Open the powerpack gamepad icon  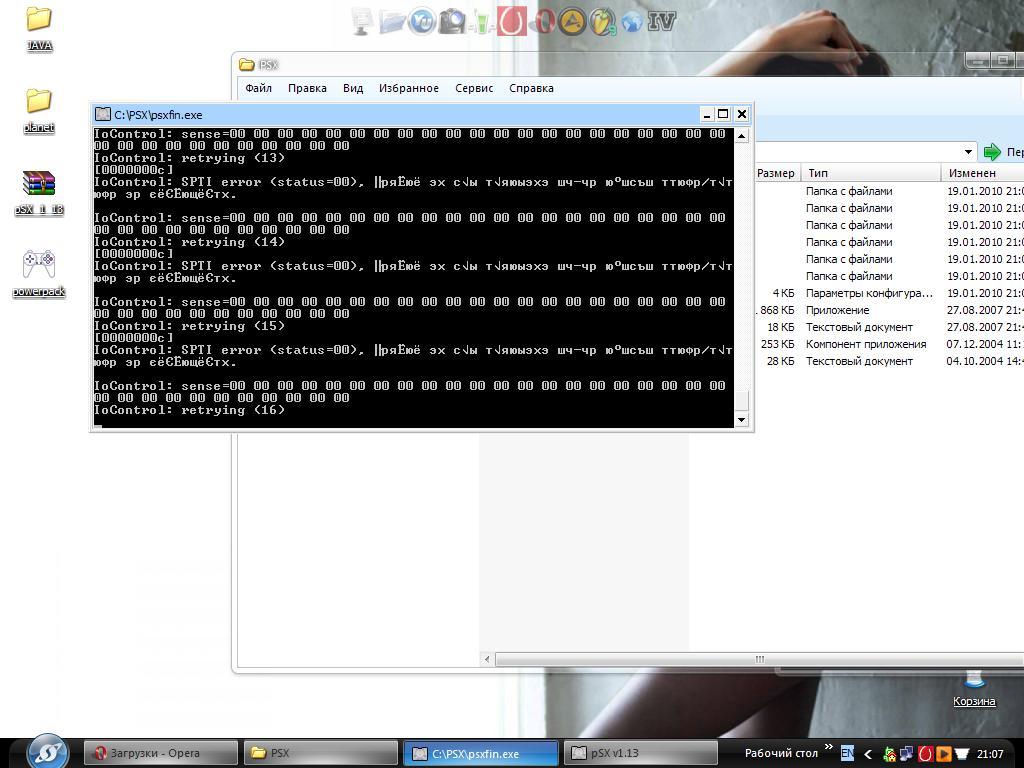point(39,265)
